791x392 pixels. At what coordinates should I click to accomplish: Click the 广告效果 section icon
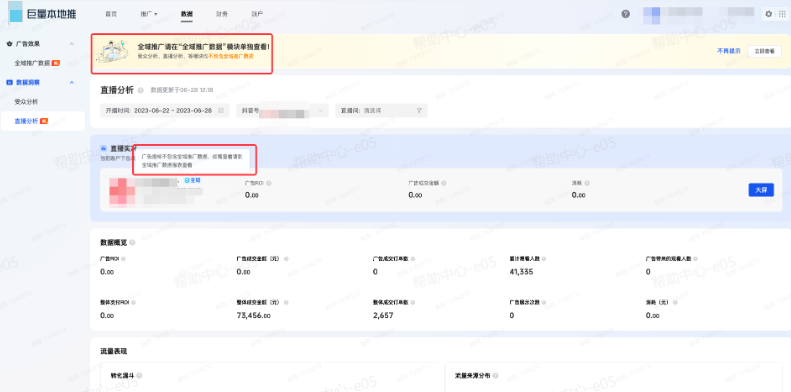click(9, 44)
